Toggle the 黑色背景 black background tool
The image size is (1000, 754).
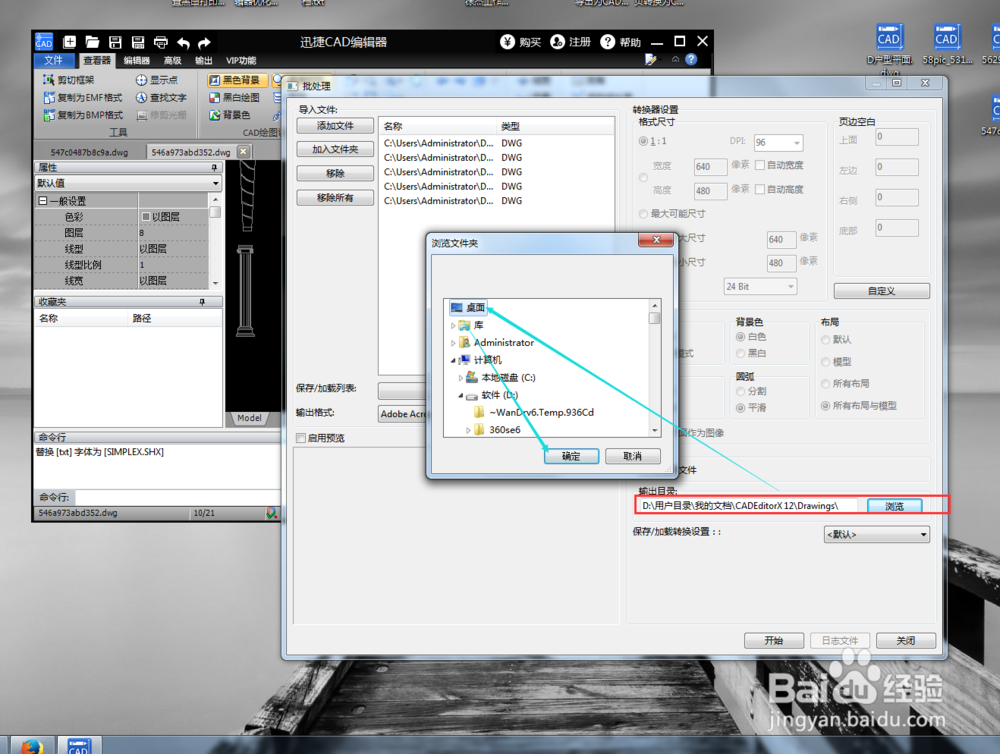pos(237,80)
